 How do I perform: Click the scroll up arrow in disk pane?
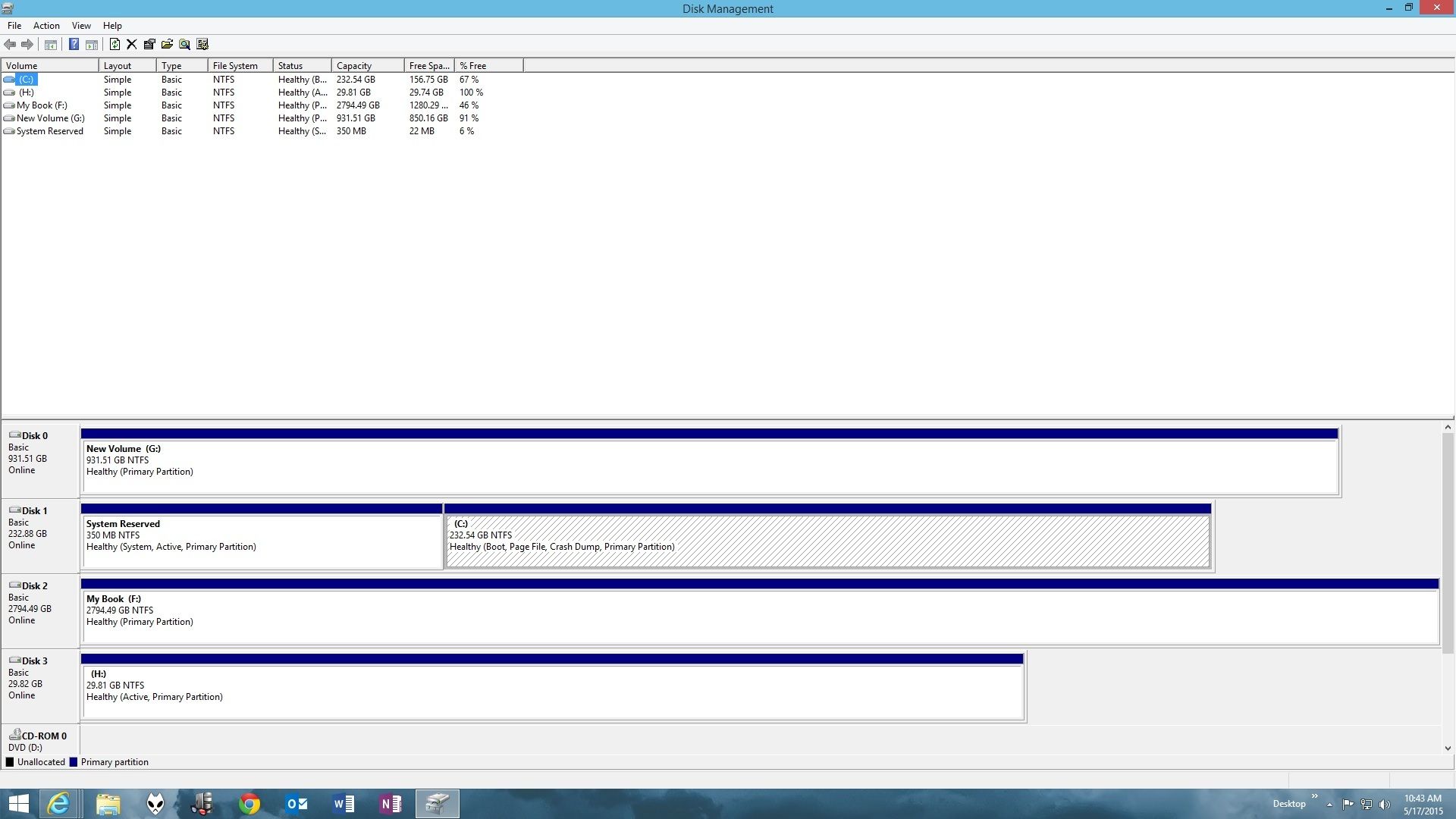point(1448,428)
